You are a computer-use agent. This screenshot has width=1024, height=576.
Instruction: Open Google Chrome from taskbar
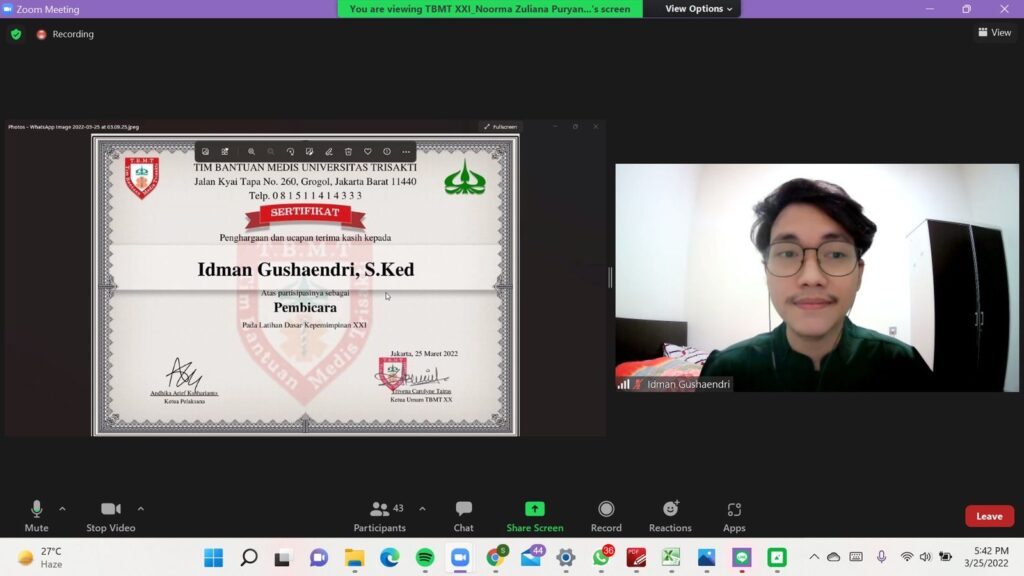point(496,558)
